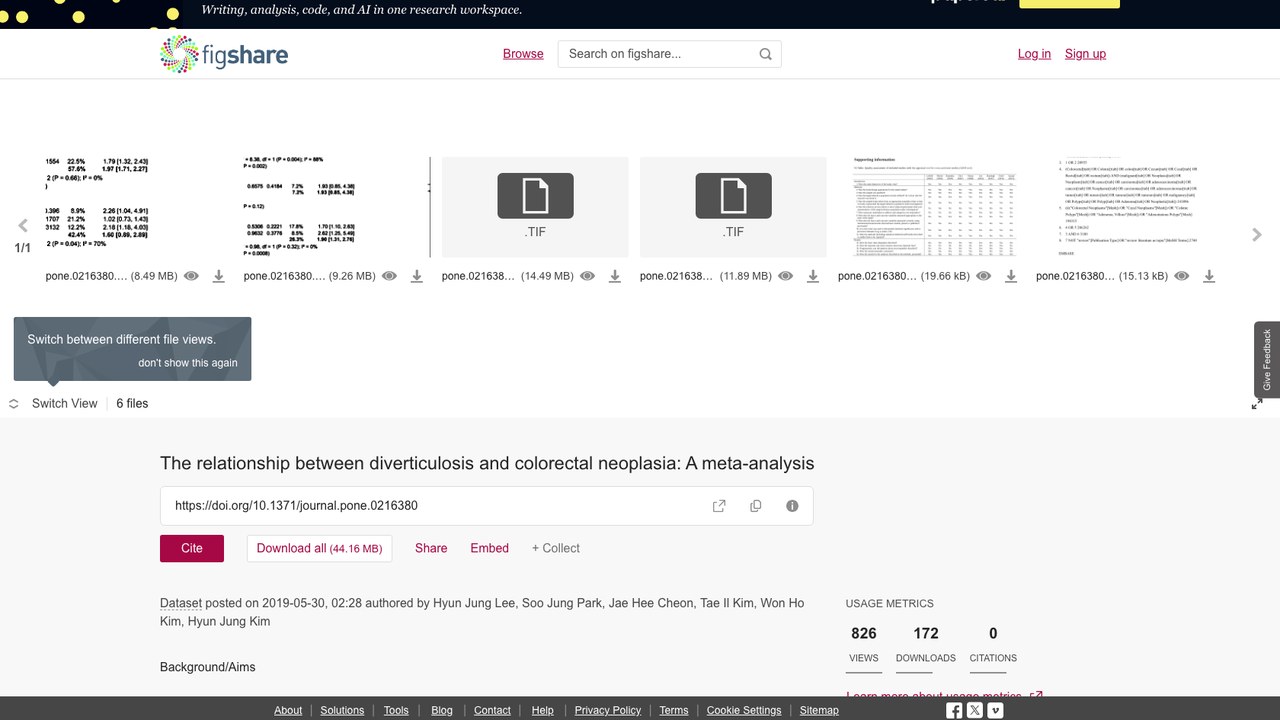The width and height of the screenshot is (1280, 720).
Task: Click the Log in link
Action: tap(1034, 54)
